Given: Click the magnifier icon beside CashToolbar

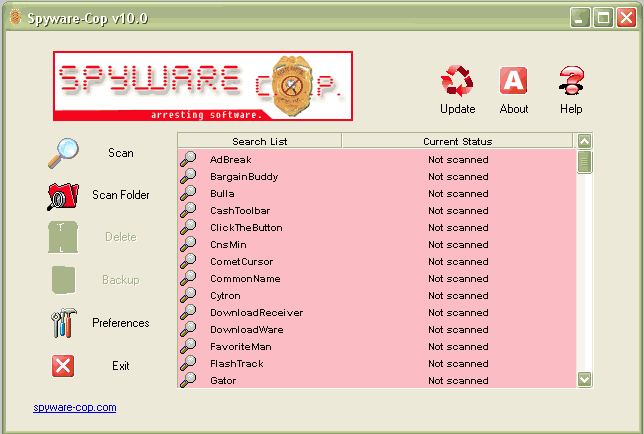Looking at the screenshot, I should [x=188, y=210].
